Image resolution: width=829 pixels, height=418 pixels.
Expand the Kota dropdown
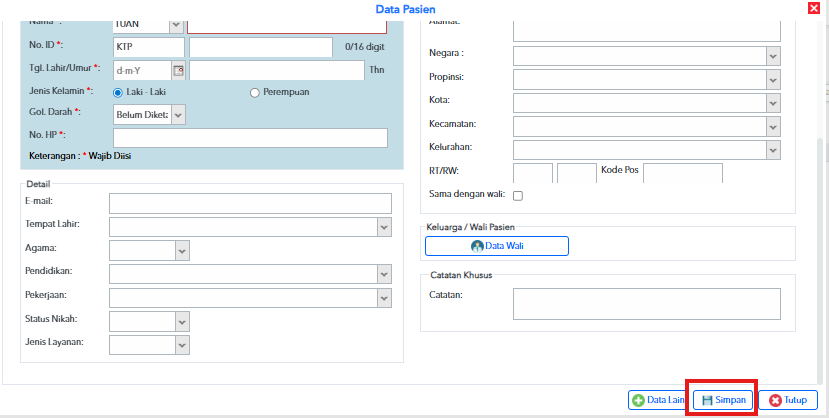click(773, 103)
